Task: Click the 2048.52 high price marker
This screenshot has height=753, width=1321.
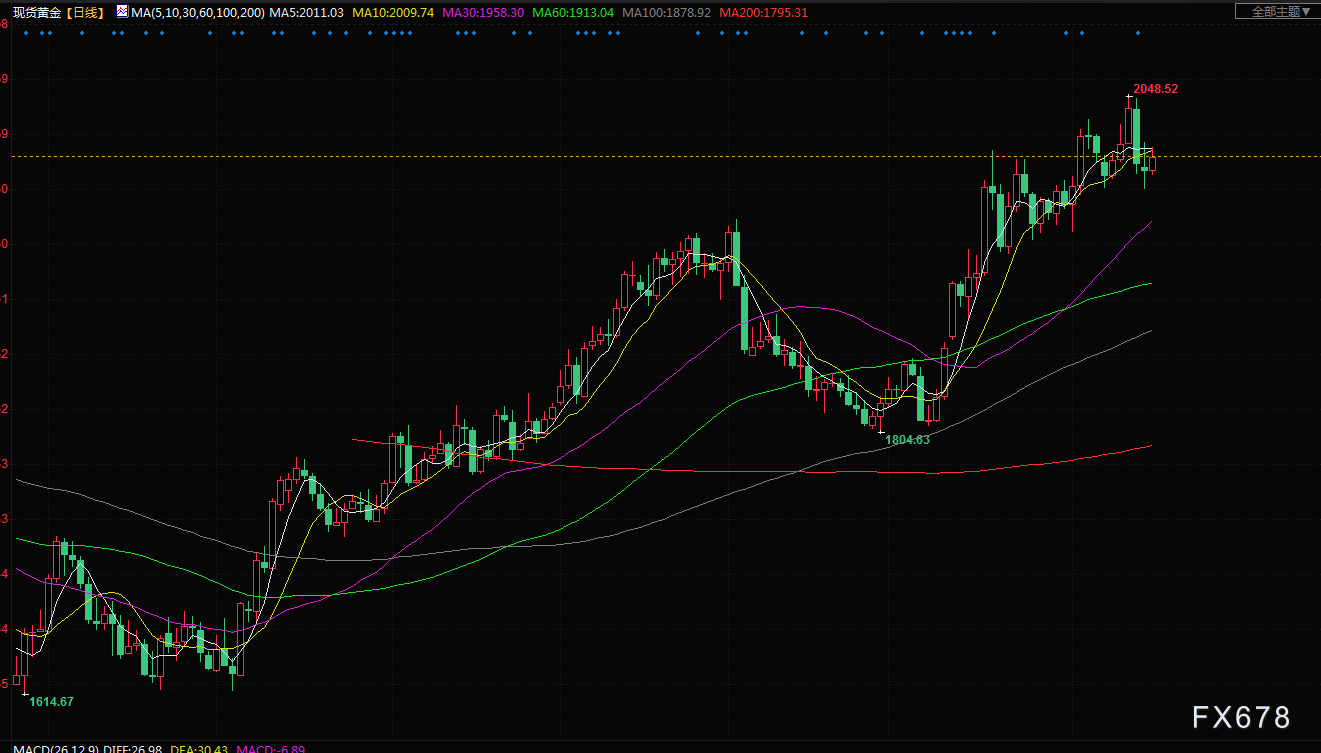Action: [1155, 89]
